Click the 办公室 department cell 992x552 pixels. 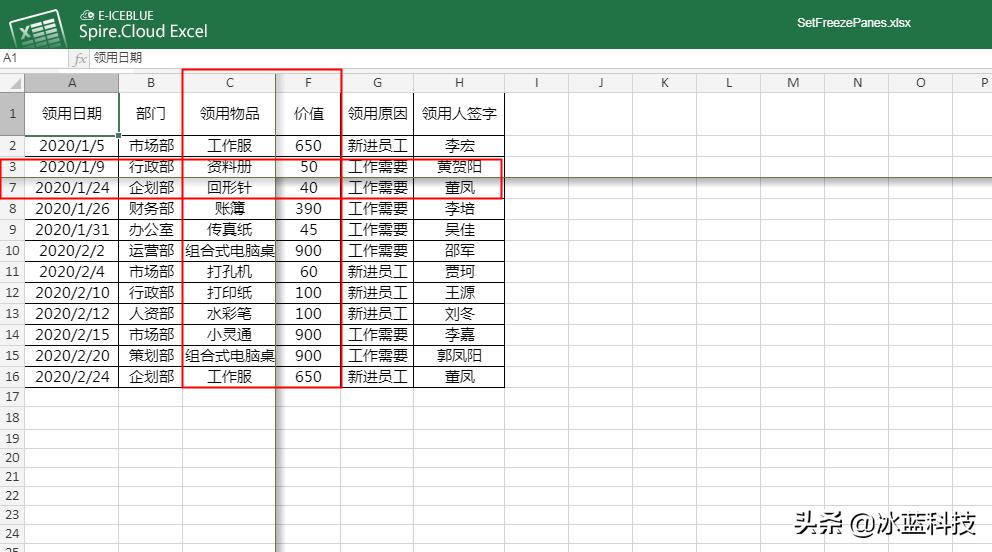(x=151, y=230)
